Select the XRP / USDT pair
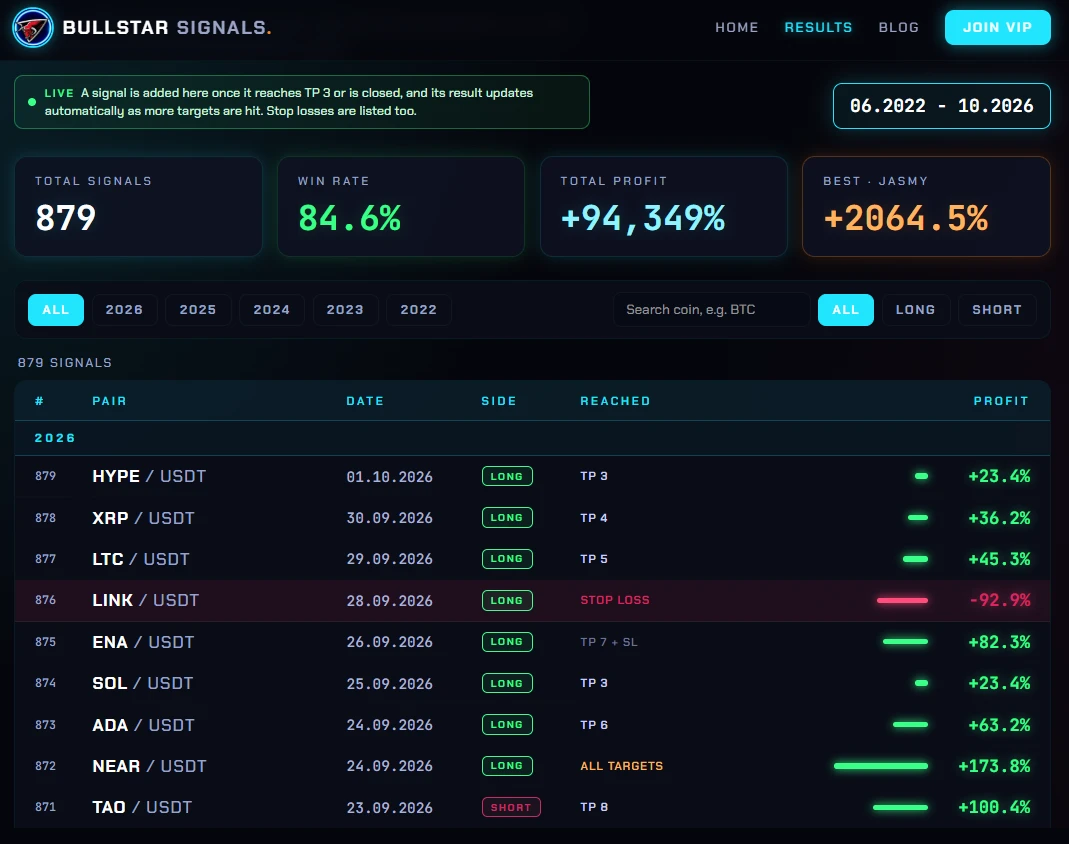 [x=143, y=518]
